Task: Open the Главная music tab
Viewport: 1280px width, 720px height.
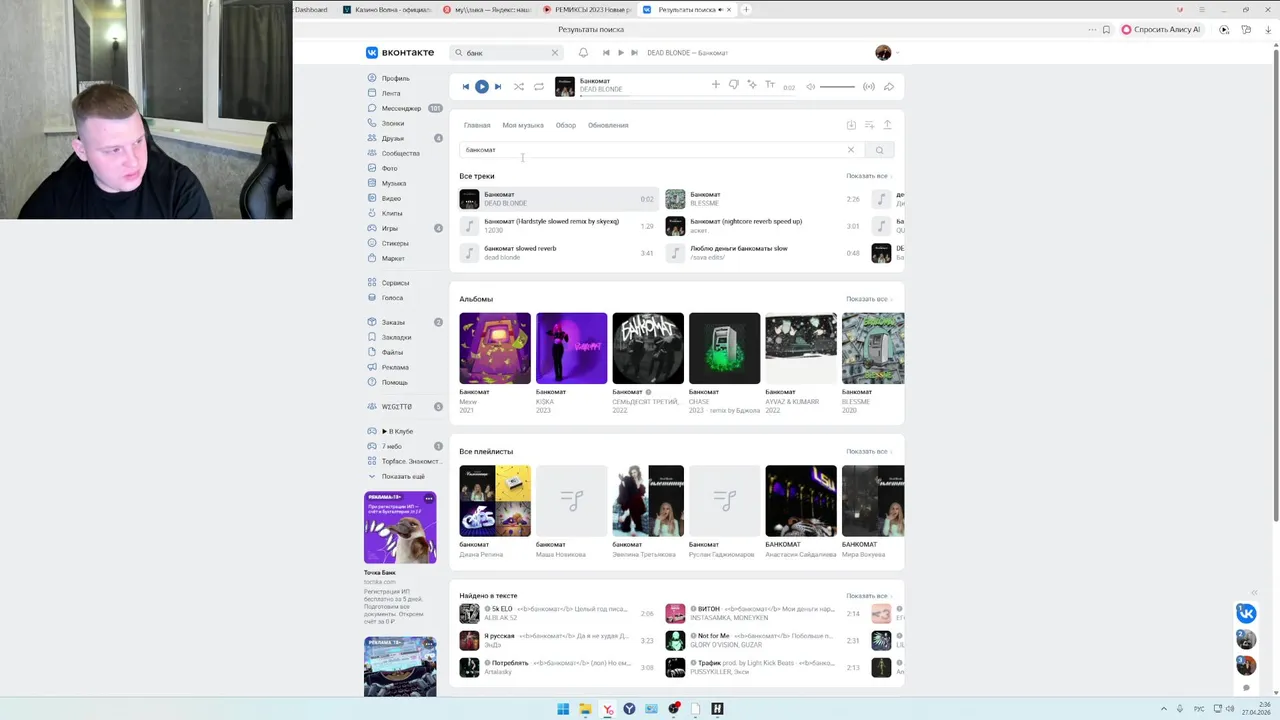Action: pyautogui.click(x=477, y=125)
